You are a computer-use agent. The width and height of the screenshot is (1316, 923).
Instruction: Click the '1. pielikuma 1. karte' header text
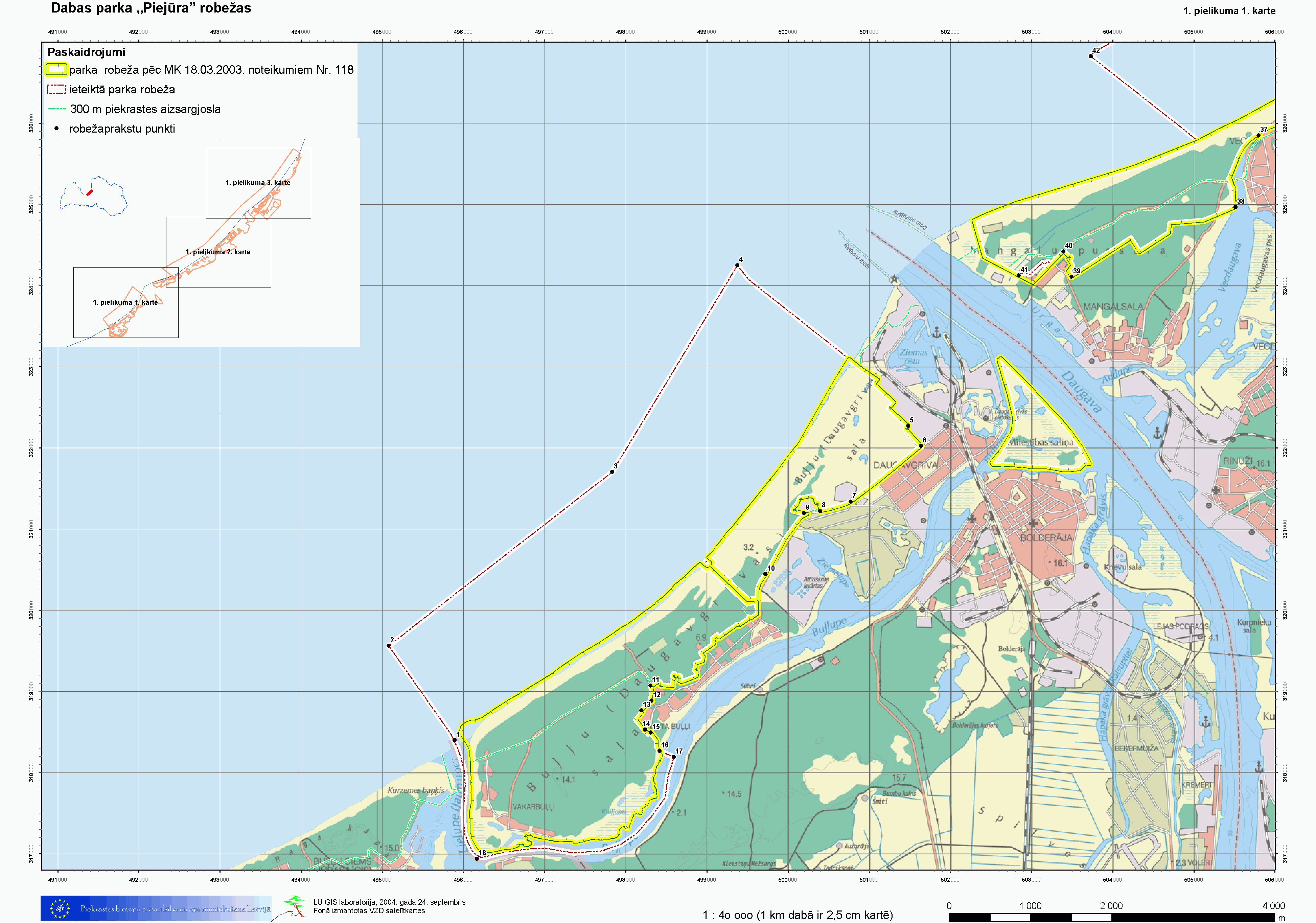pyautogui.click(x=1229, y=11)
